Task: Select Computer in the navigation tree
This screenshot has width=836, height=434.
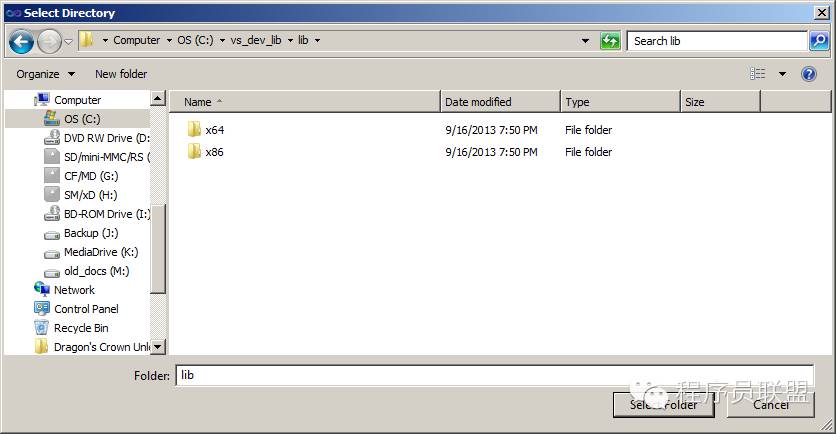Action: pos(77,100)
